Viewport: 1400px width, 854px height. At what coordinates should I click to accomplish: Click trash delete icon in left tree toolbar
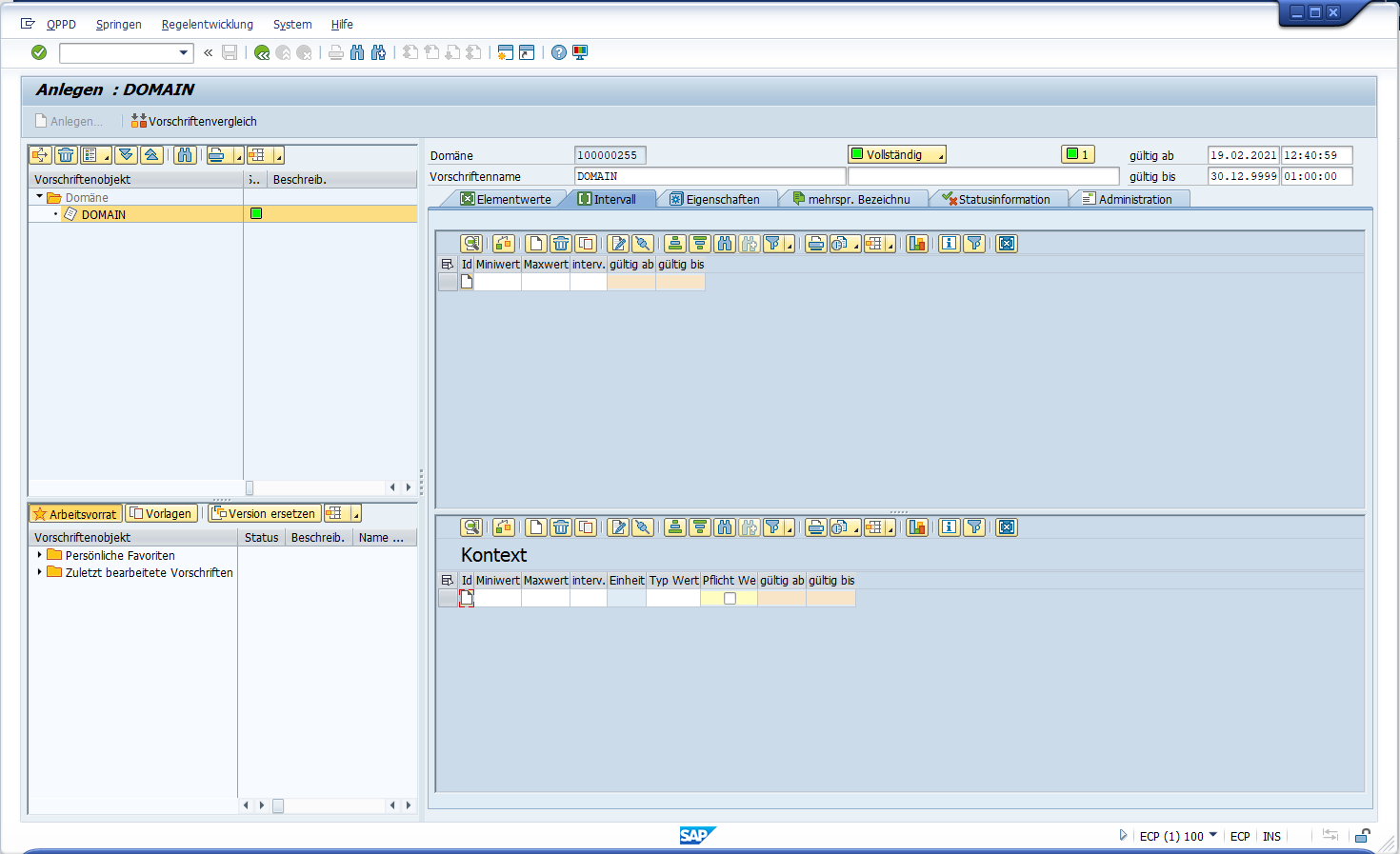(x=66, y=155)
